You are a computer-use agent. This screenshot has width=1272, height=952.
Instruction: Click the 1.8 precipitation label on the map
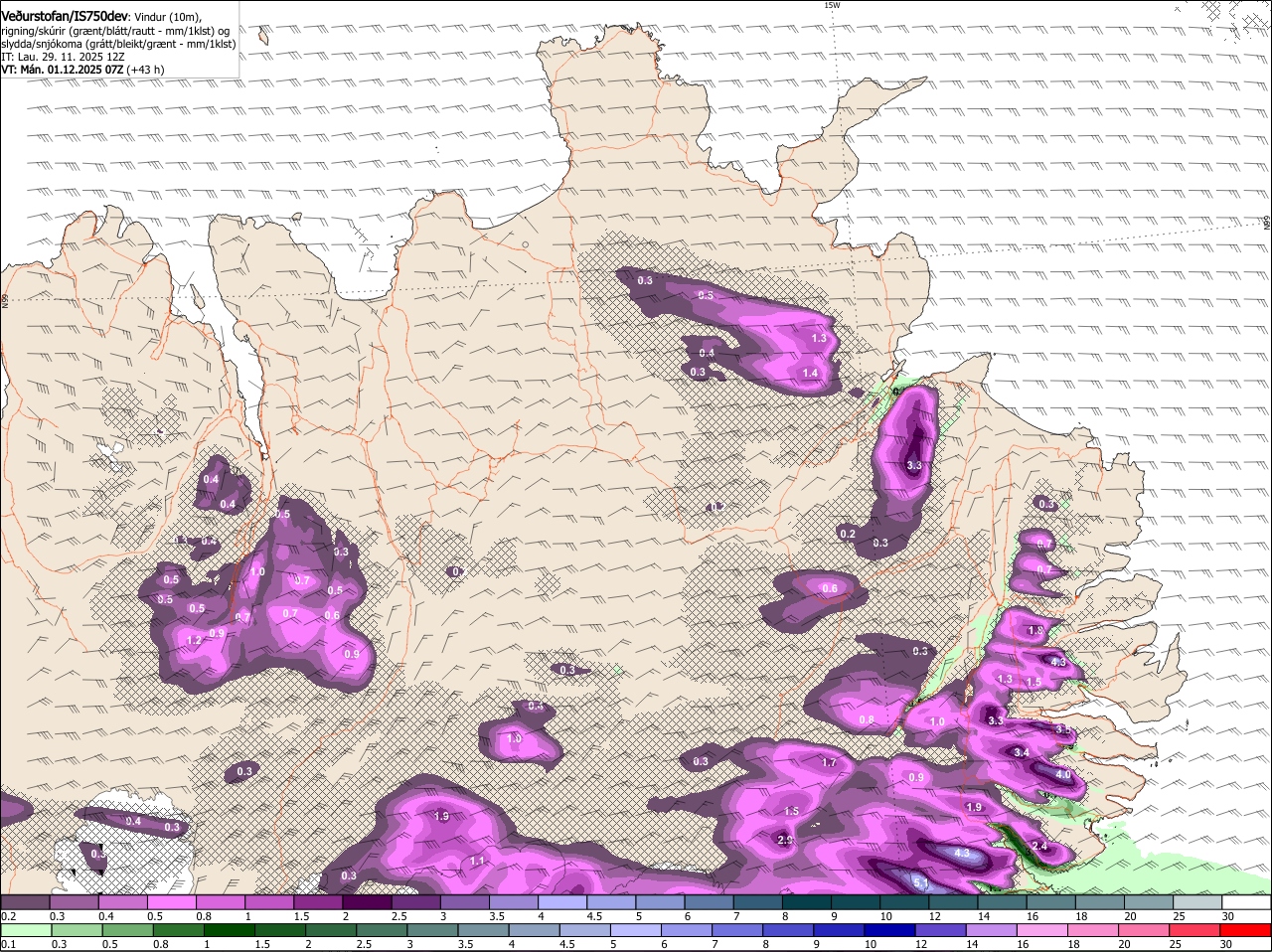(1035, 630)
